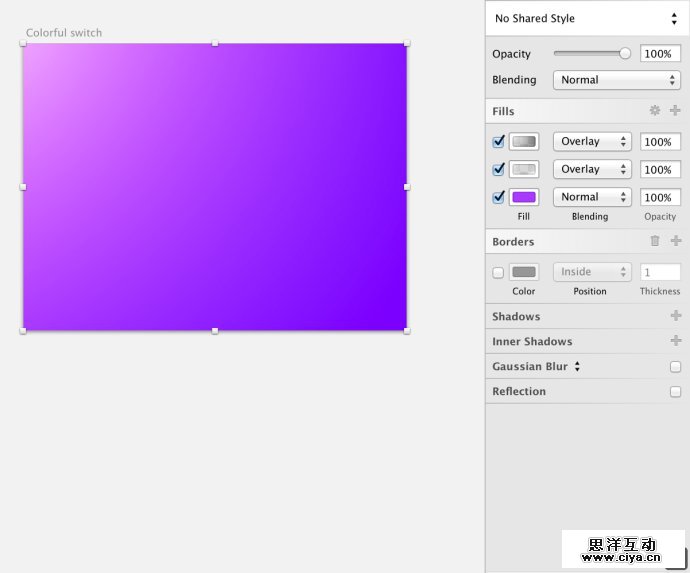Open the purple fill color swatch
Viewport: 690px width, 573px height.
[x=524, y=197]
